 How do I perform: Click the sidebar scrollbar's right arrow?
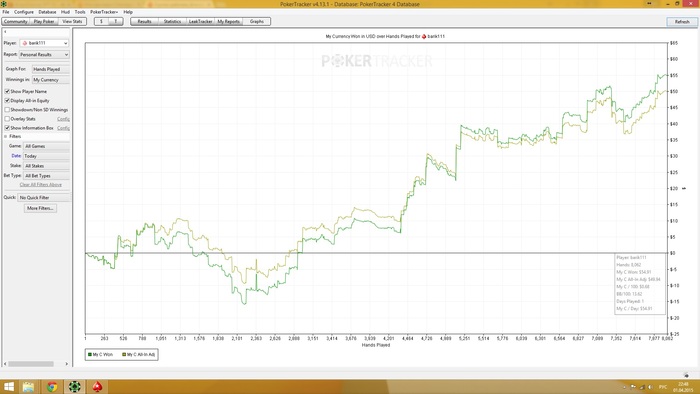[x=67, y=364]
